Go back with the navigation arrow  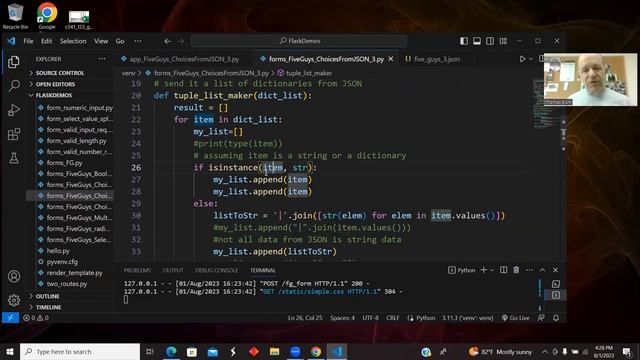tap(167, 41)
